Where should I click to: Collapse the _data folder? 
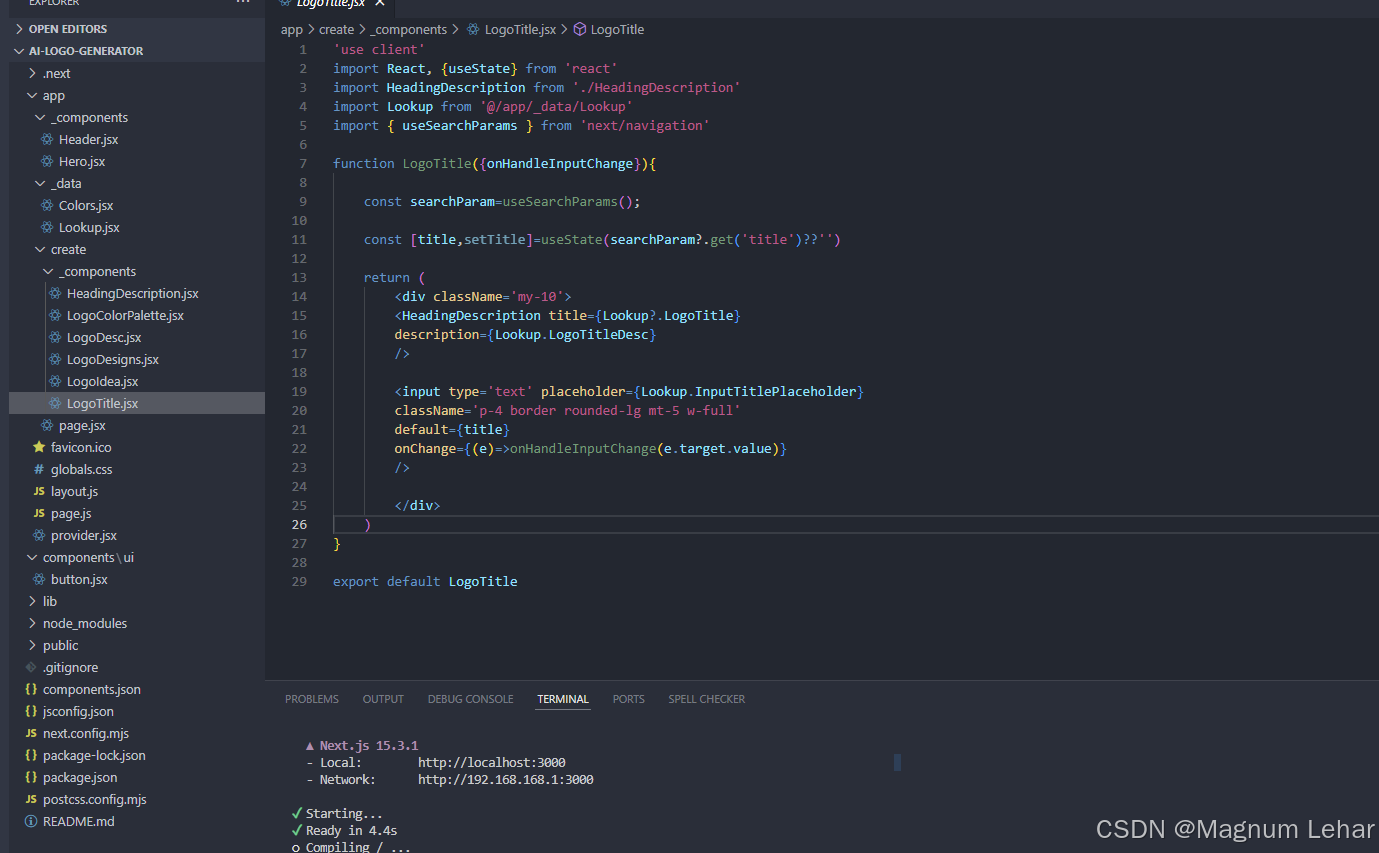tap(41, 183)
